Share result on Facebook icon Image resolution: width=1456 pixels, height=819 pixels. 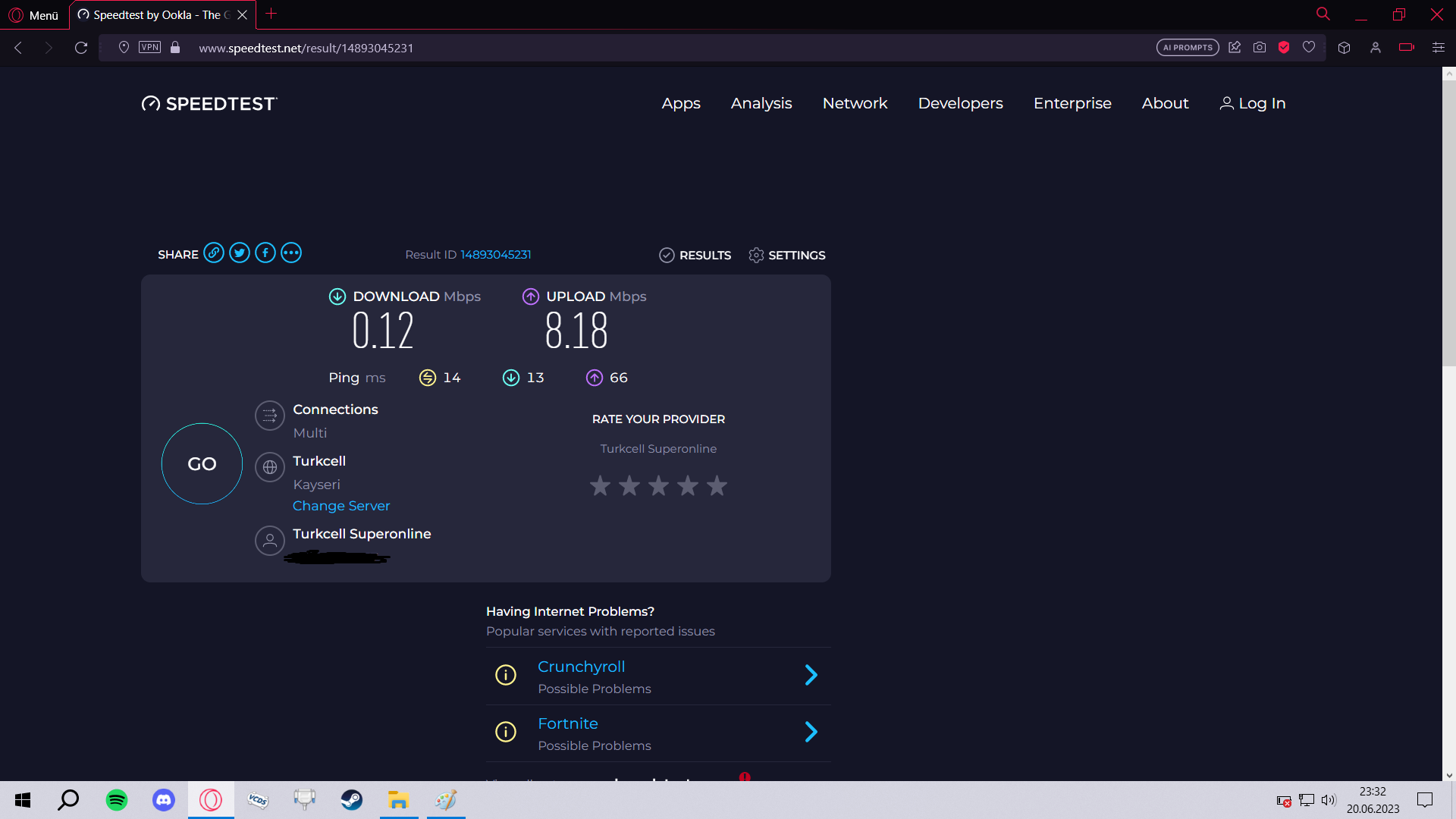[x=265, y=253]
